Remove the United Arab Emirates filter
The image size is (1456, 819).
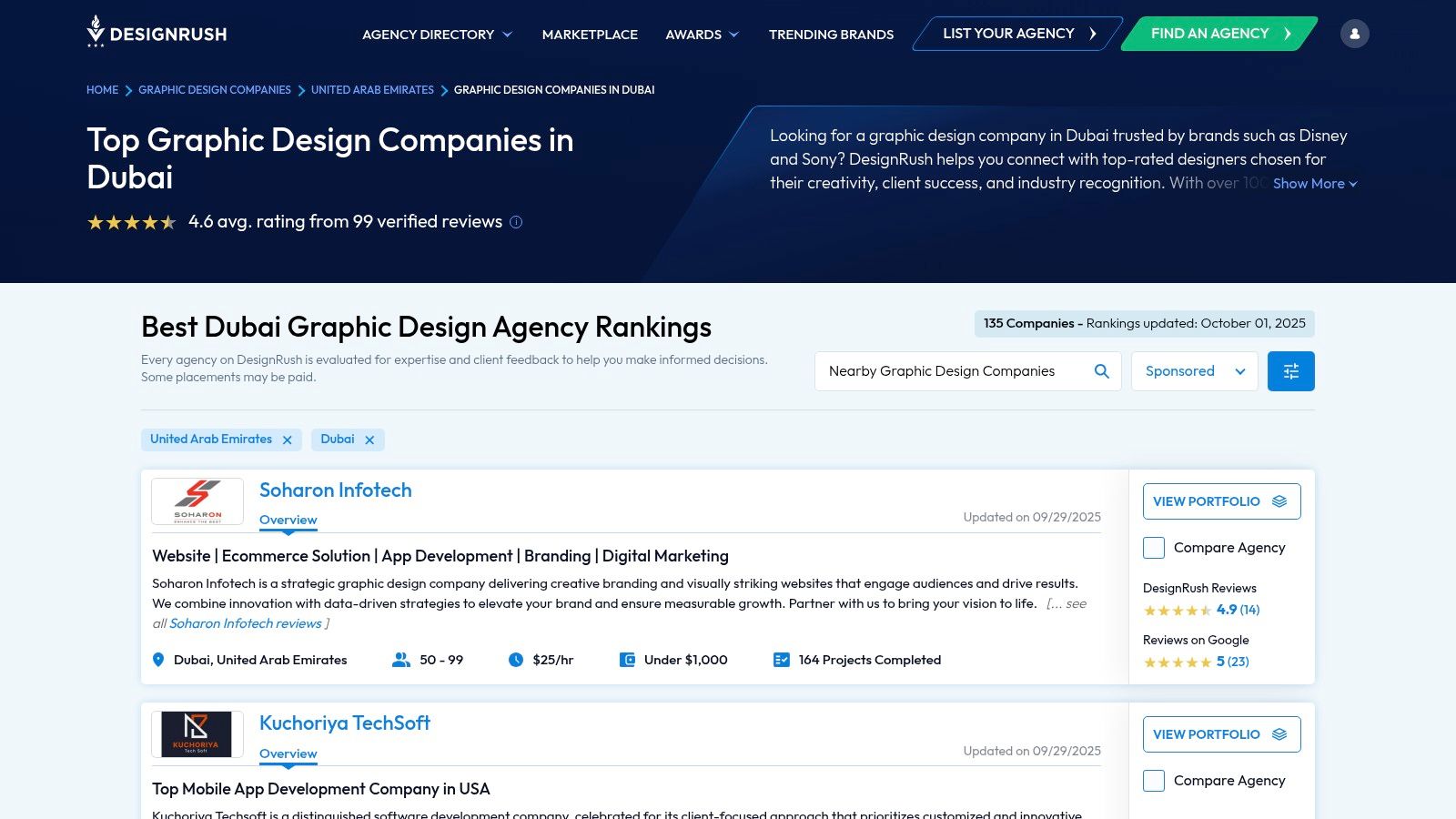click(x=288, y=440)
